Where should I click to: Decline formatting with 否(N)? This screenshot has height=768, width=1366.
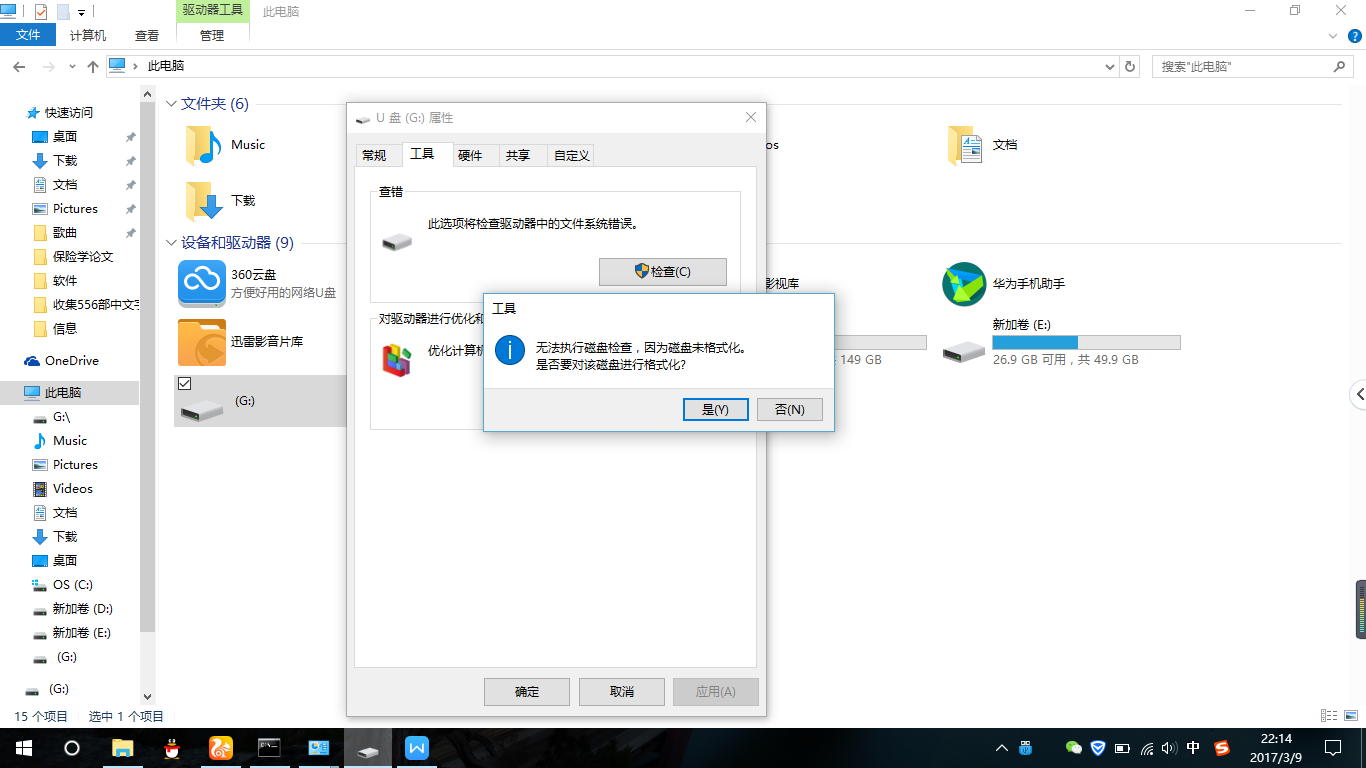pyautogui.click(x=789, y=409)
